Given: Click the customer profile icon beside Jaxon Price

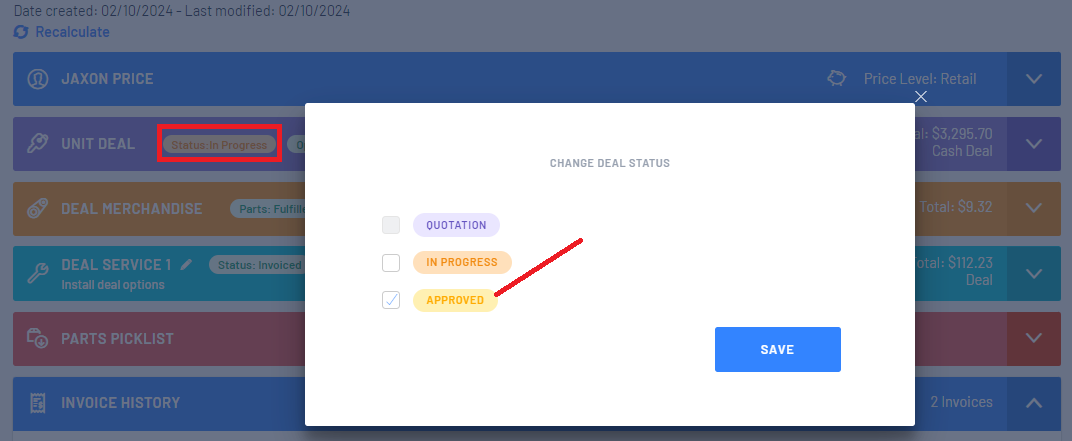Looking at the screenshot, I should pos(37,79).
